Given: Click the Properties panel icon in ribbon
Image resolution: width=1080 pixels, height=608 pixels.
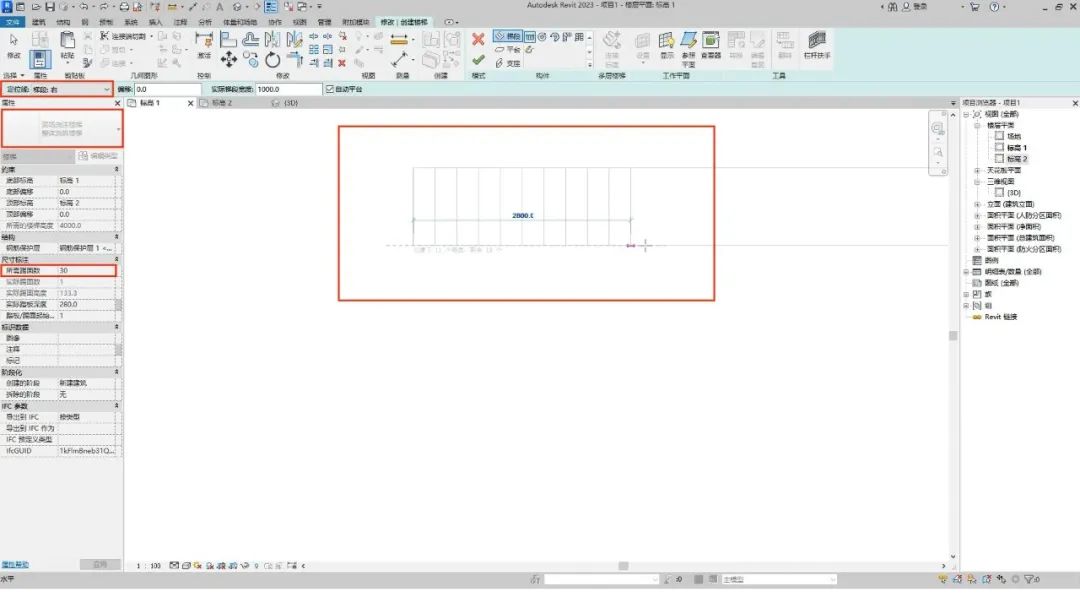Looking at the screenshot, I should pyautogui.click(x=41, y=60).
